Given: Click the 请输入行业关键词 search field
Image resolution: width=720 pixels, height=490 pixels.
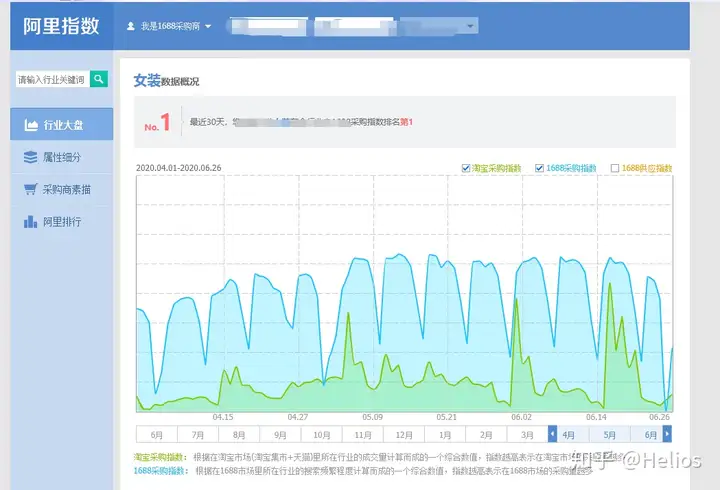Looking at the screenshot, I should [x=53, y=79].
